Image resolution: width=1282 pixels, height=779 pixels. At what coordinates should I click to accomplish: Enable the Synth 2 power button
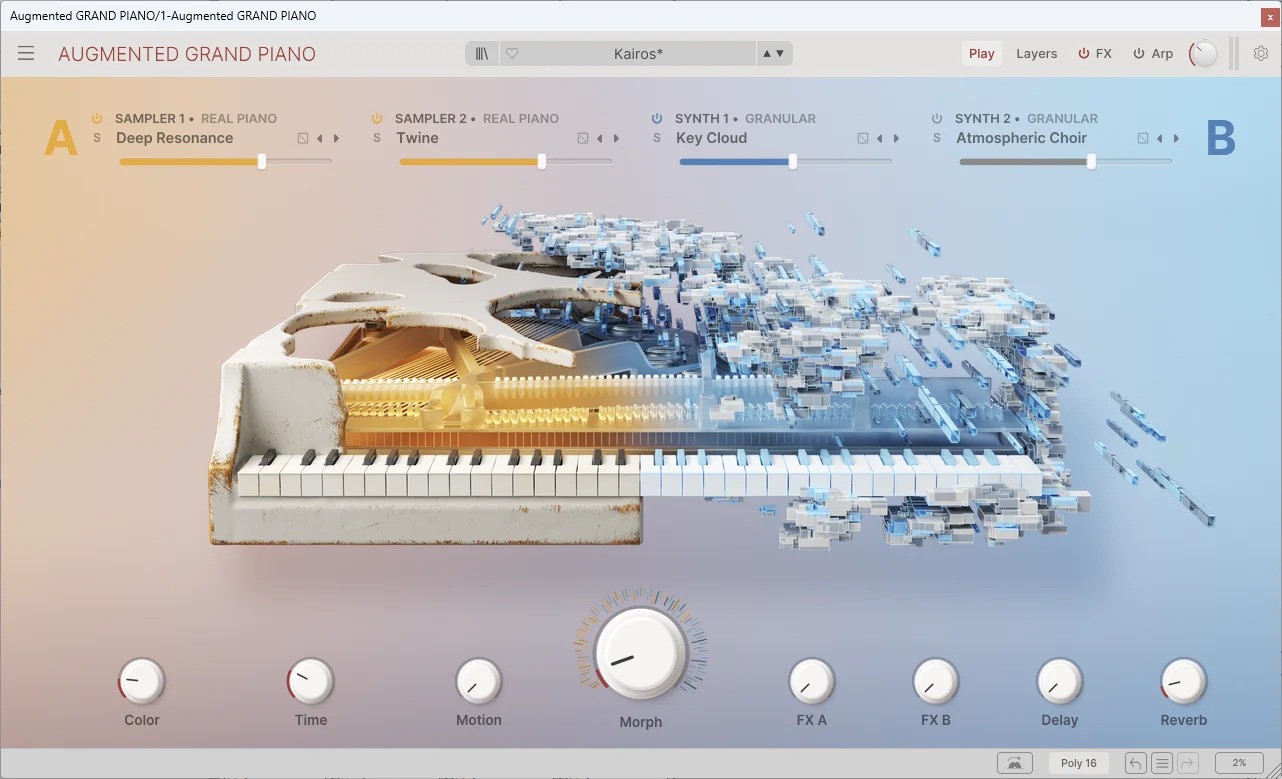(937, 118)
